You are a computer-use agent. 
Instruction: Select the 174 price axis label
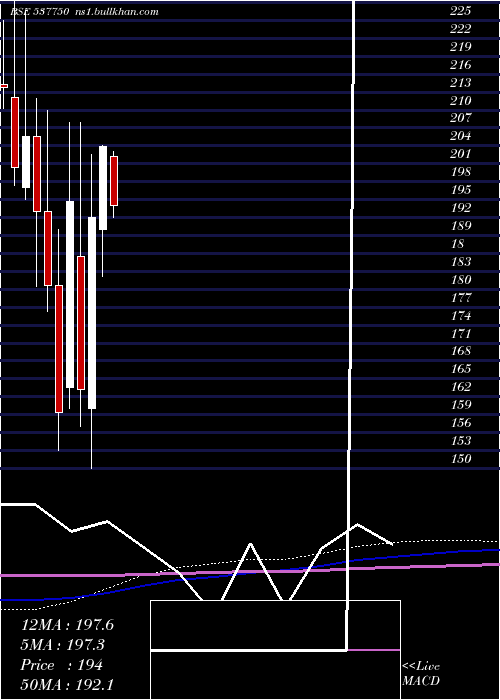pos(460,316)
